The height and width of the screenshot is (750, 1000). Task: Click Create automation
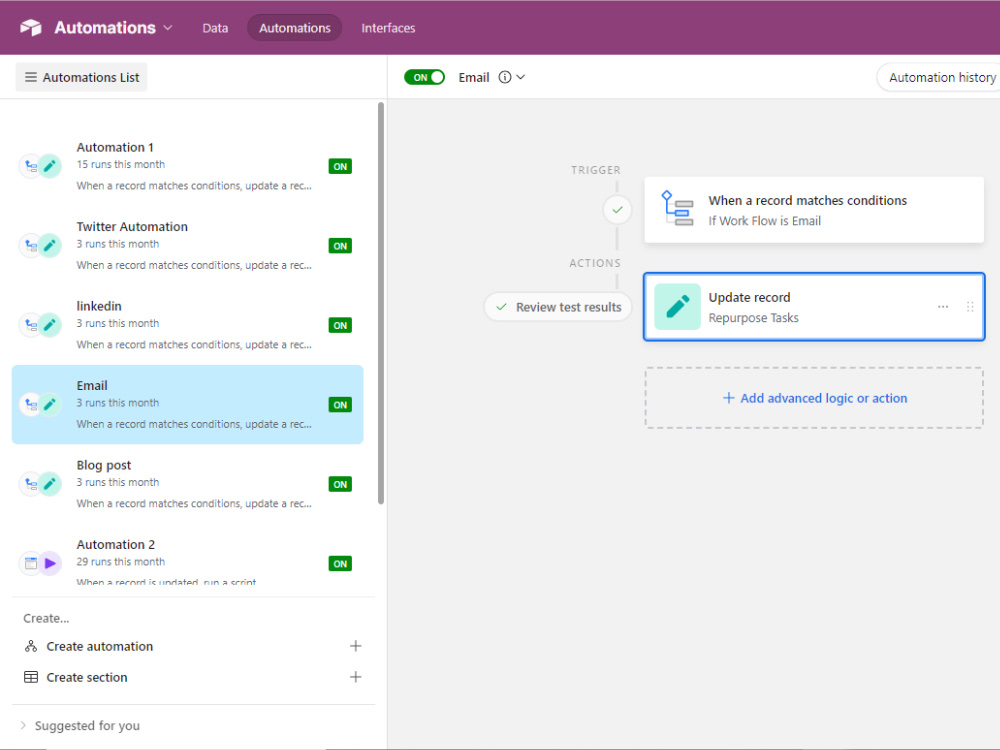click(99, 646)
